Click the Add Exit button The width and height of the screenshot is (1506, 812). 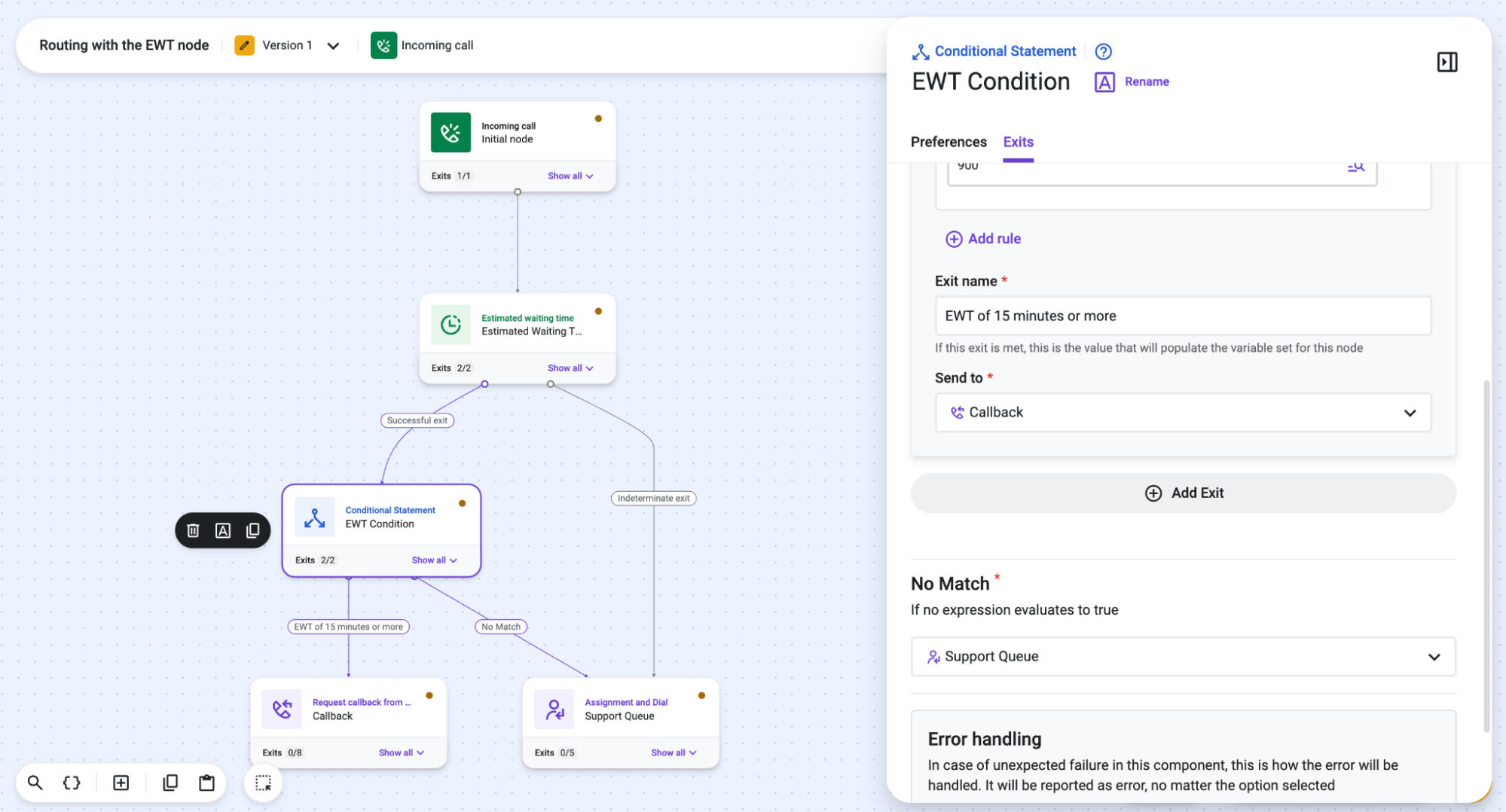[1183, 493]
